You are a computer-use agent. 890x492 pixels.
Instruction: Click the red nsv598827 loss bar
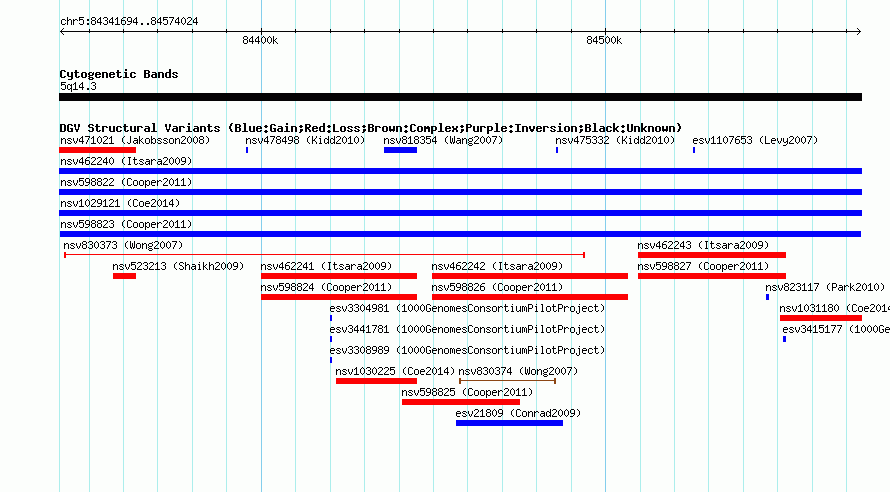(712, 276)
